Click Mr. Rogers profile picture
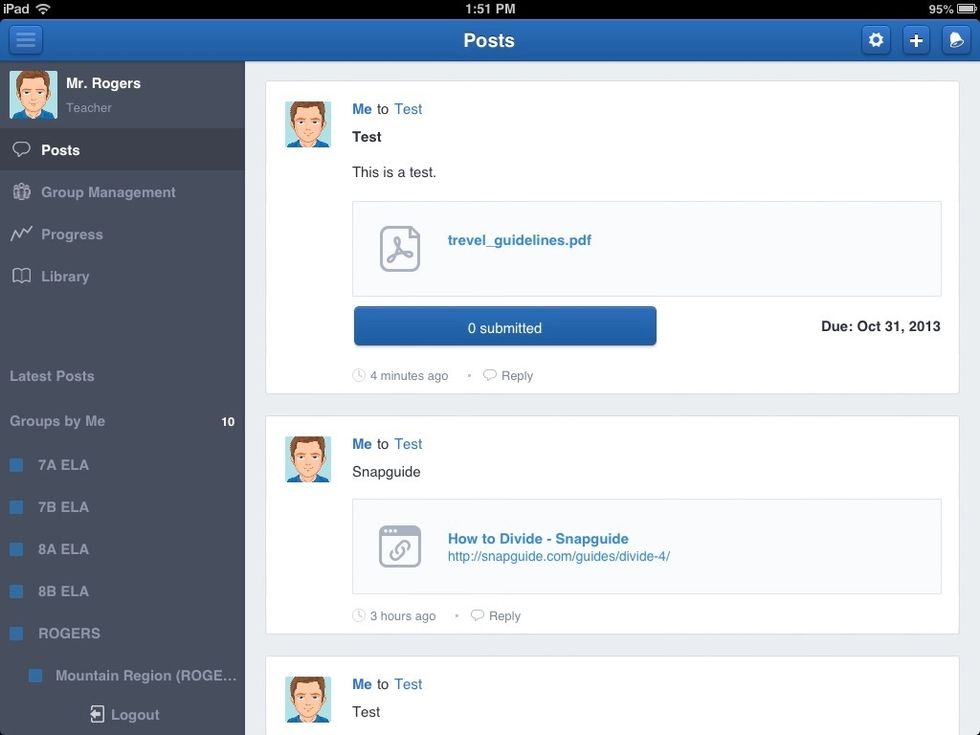980x735 pixels. [x=33, y=93]
